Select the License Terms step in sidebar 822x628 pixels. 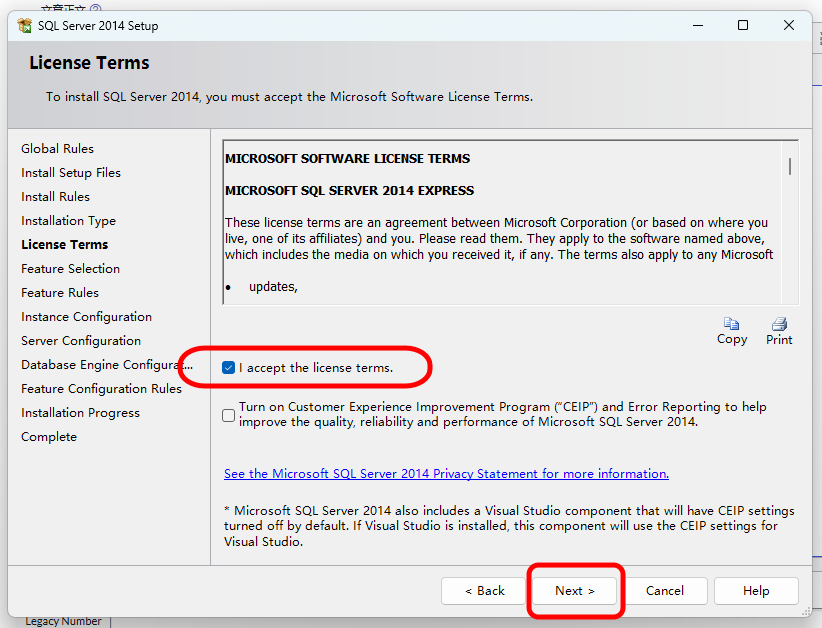(x=64, y=245)
